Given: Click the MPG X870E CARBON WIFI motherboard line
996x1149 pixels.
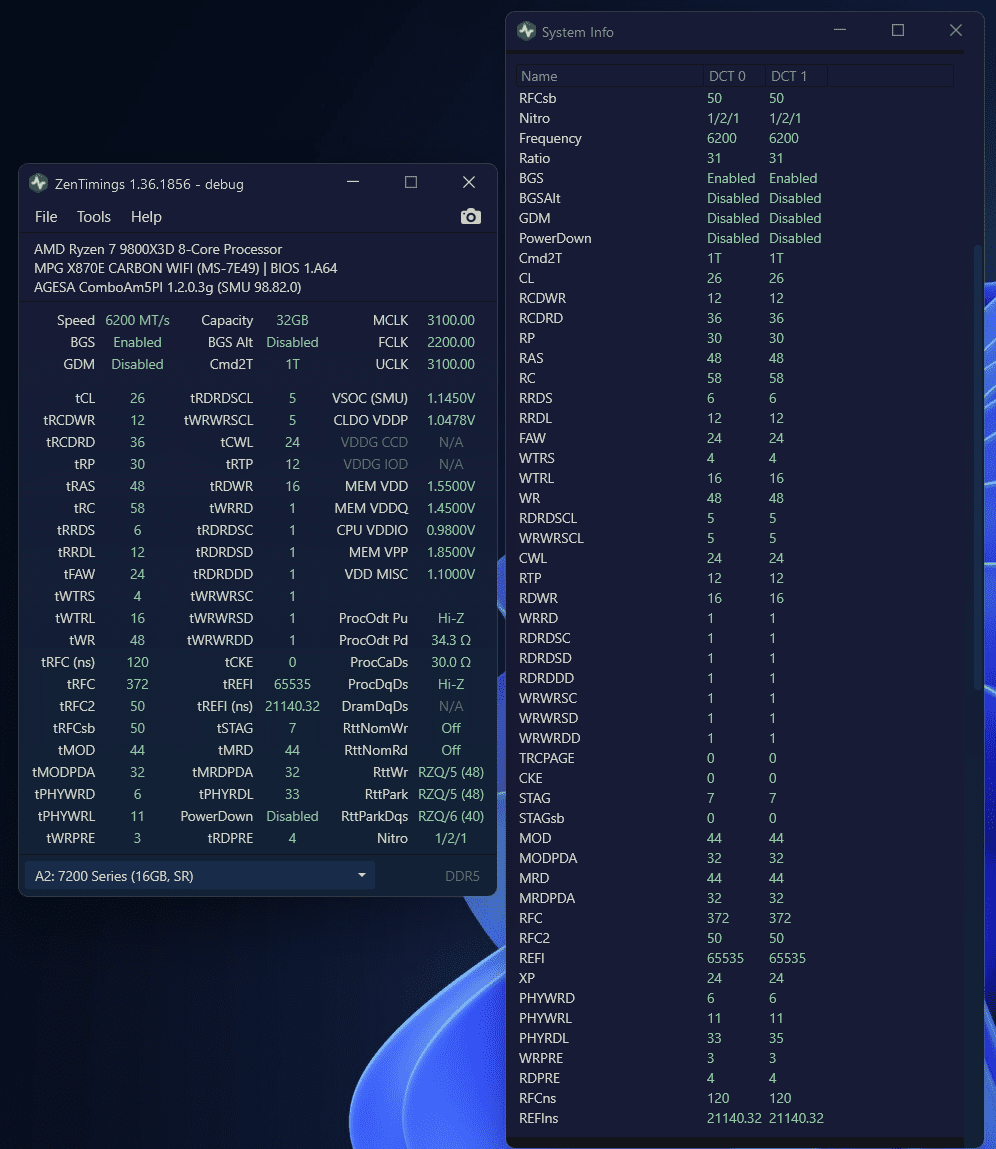Looking at the screenshot, I should pos(185,268).
